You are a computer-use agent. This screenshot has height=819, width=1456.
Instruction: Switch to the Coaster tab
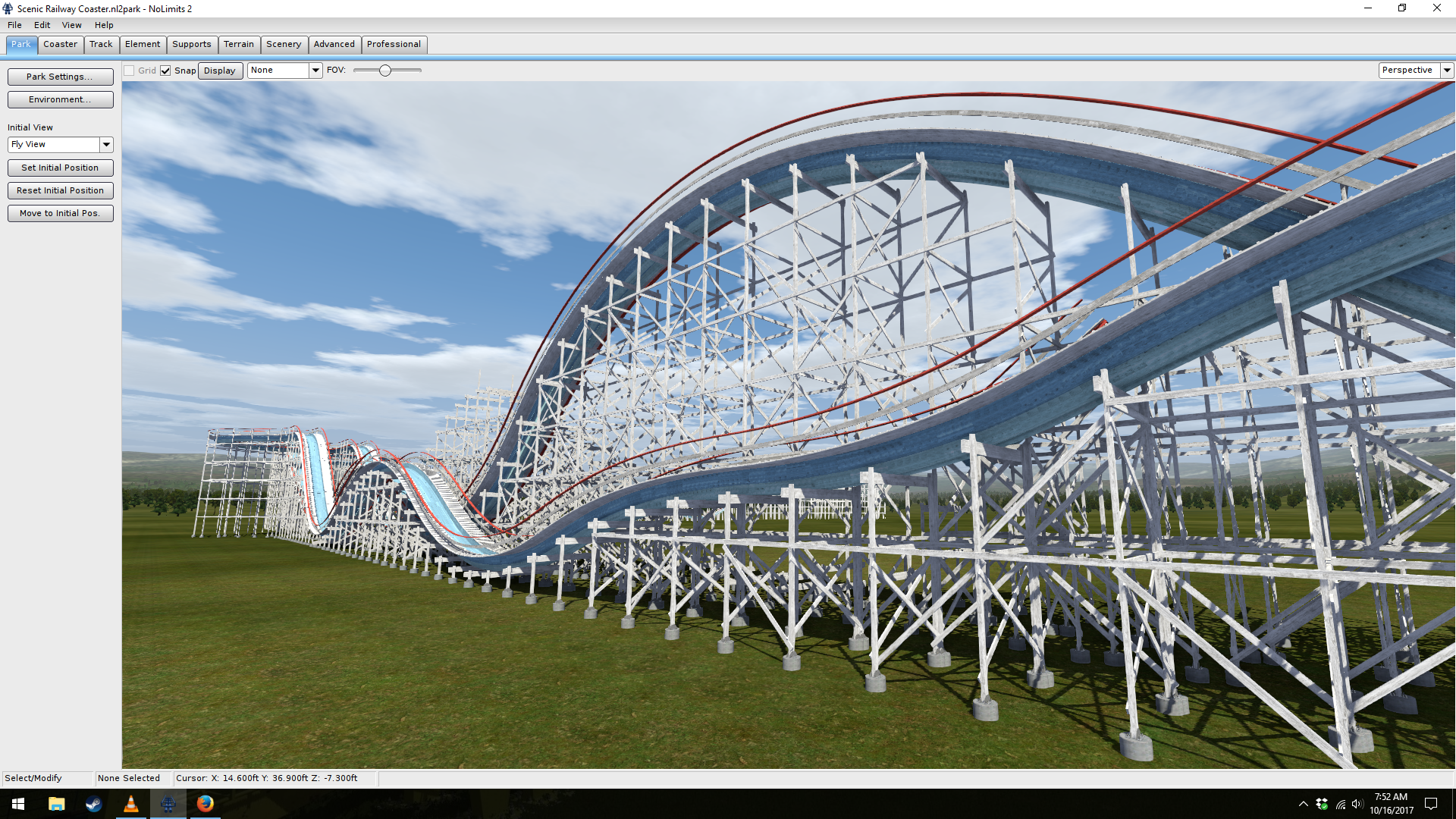(x=60, y=44)
